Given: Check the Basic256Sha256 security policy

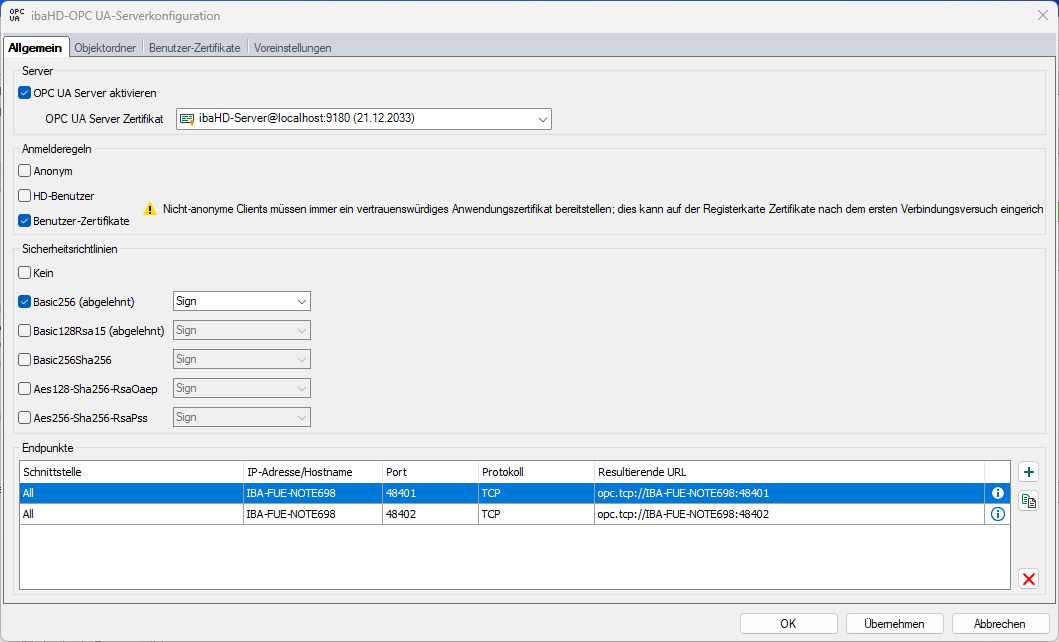Looking at the screenshot, I should click(x=25, y=359).
